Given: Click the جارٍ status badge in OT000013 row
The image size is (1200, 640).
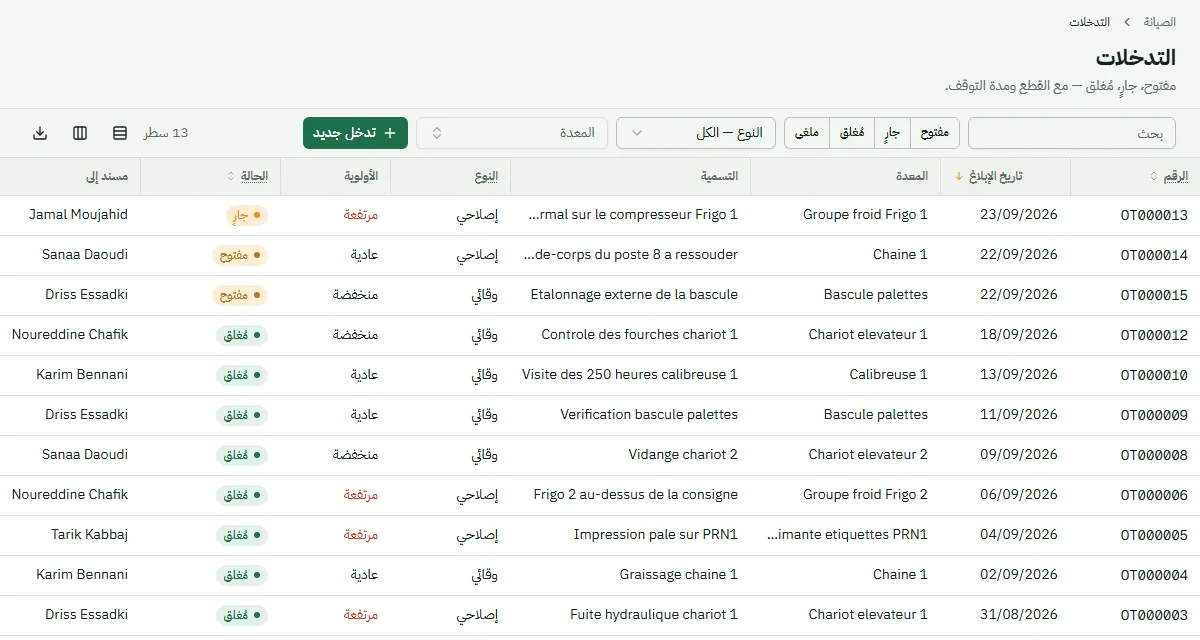Looking at the screenshot, I should 247,215.
